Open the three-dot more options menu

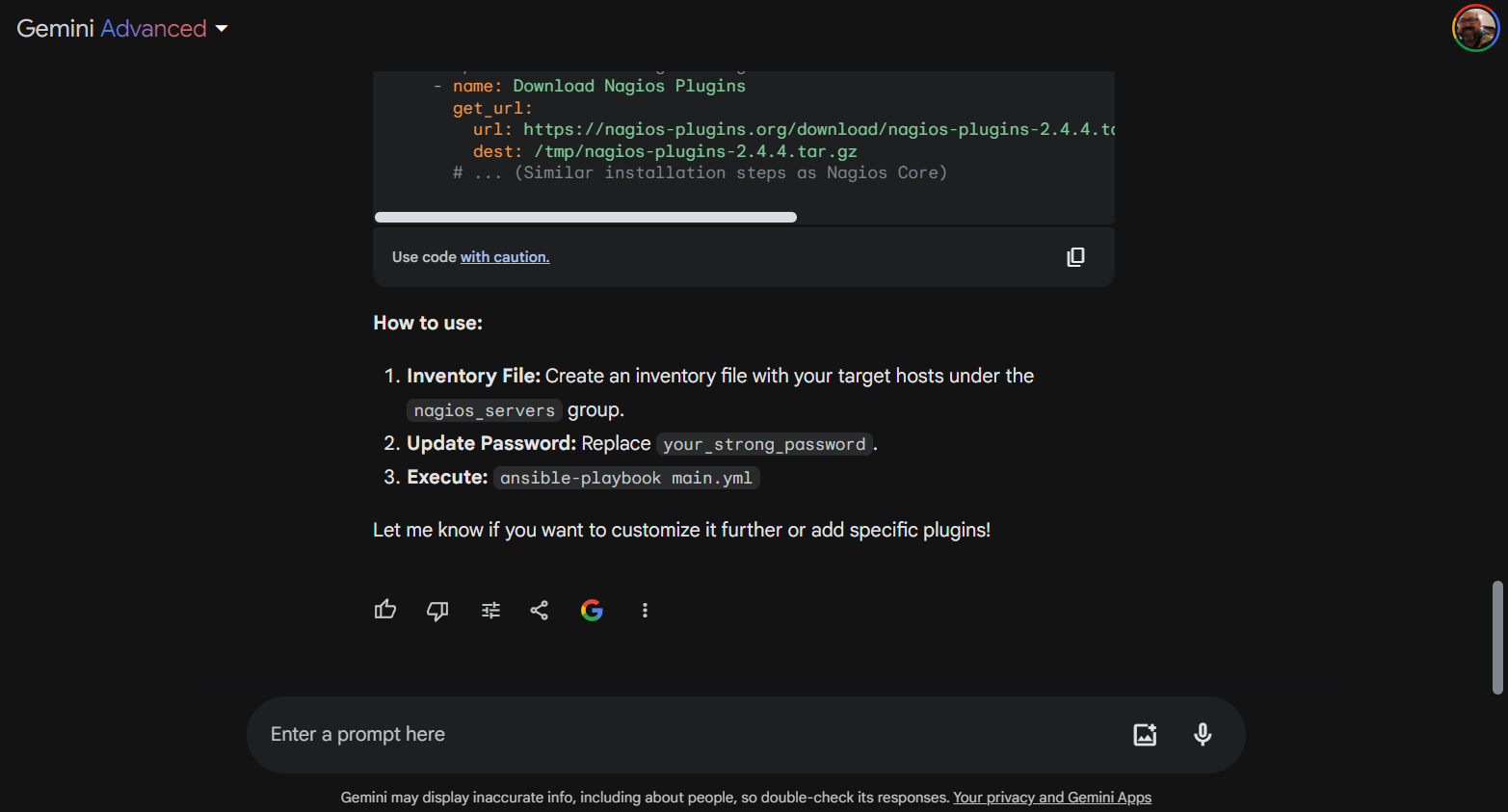(645, 610)
